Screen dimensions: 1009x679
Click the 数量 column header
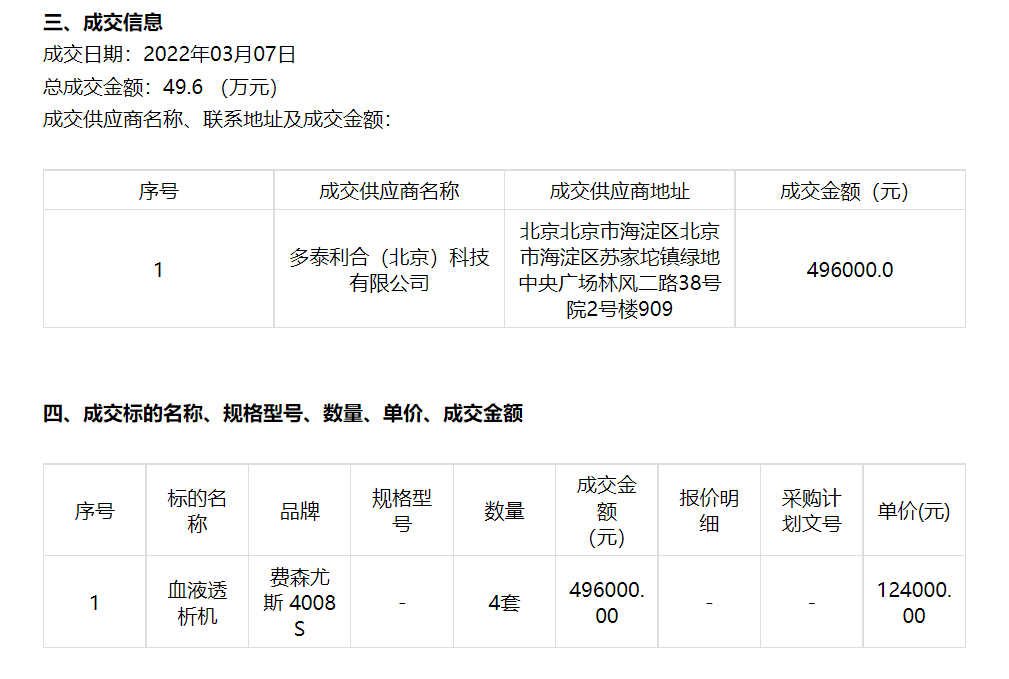(504, 511)
